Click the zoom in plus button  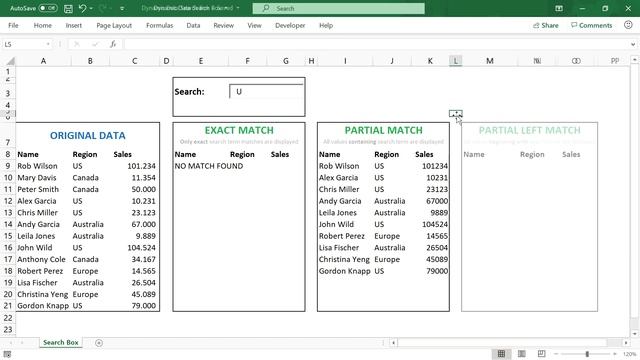click(615, 354)
